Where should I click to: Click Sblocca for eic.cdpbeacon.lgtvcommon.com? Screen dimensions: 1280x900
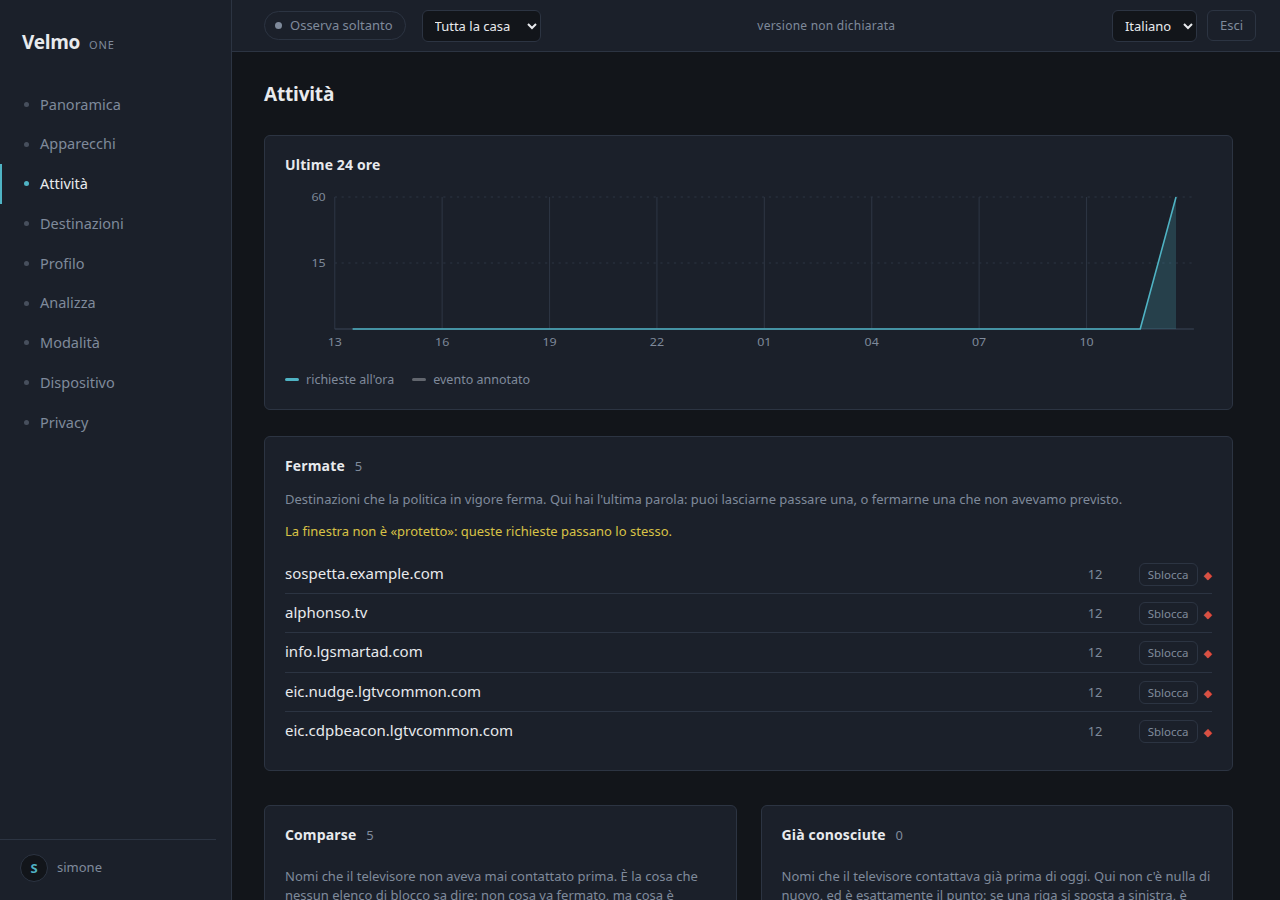(x=1168, y=732)
